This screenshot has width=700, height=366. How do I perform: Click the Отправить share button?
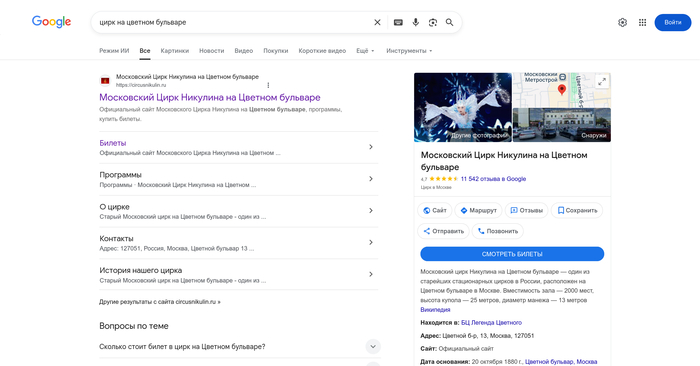coord(443,231)
